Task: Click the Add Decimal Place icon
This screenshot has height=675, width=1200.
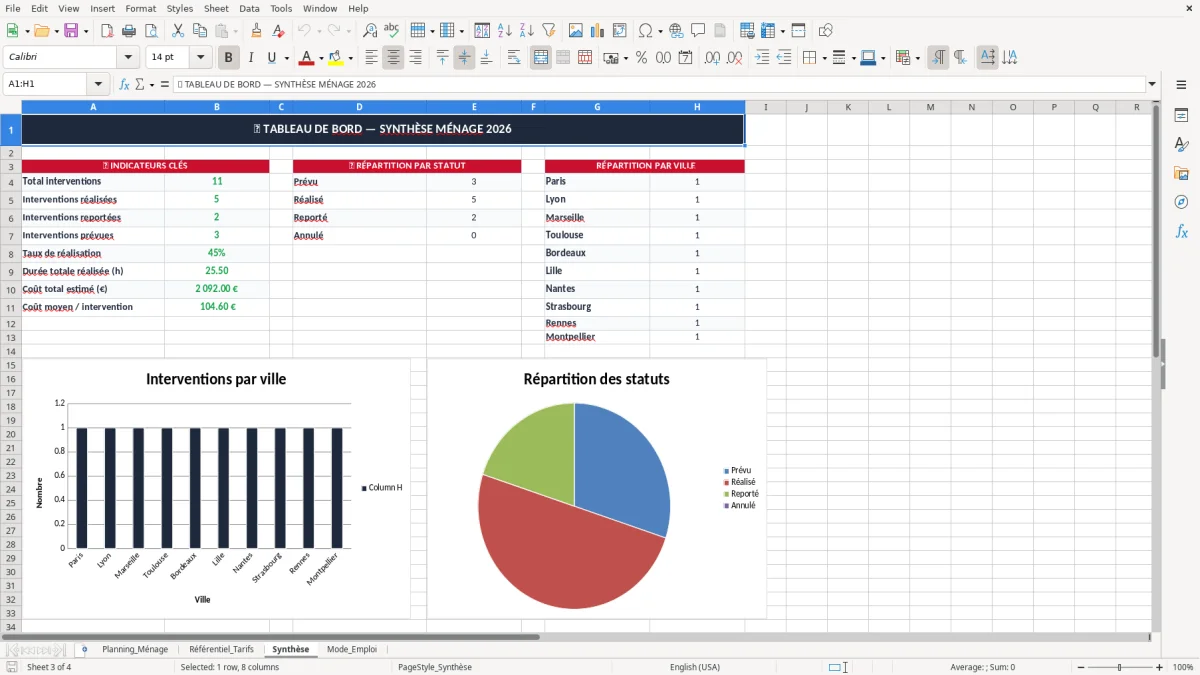Action: (x=713, y=58)
